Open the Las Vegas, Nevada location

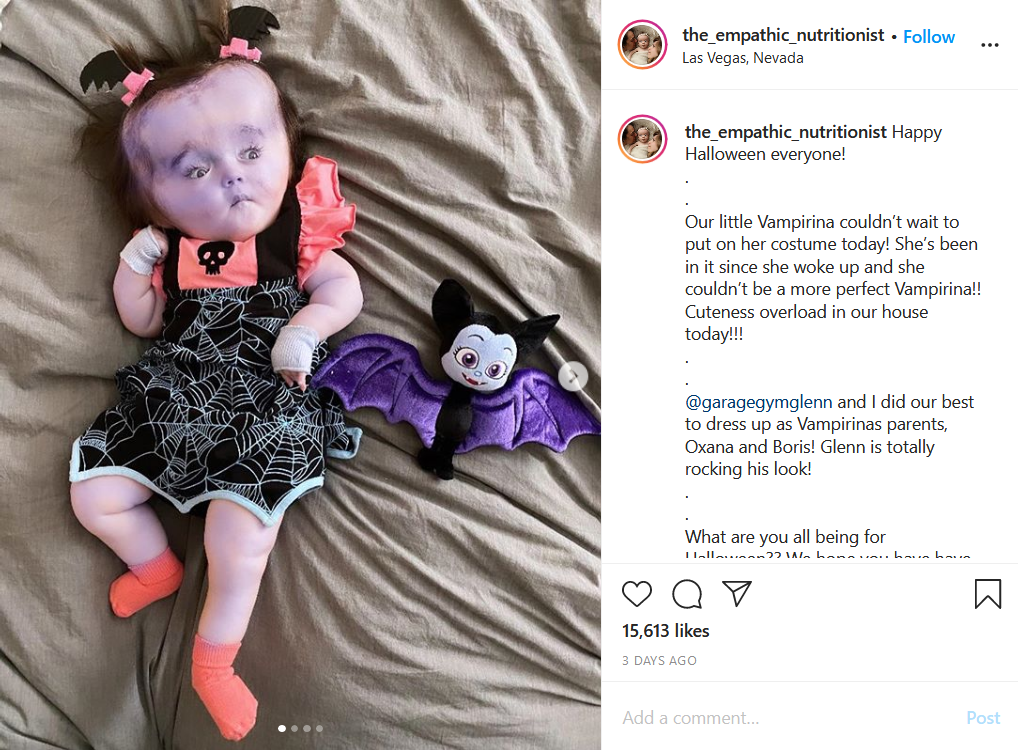point(743,58)
